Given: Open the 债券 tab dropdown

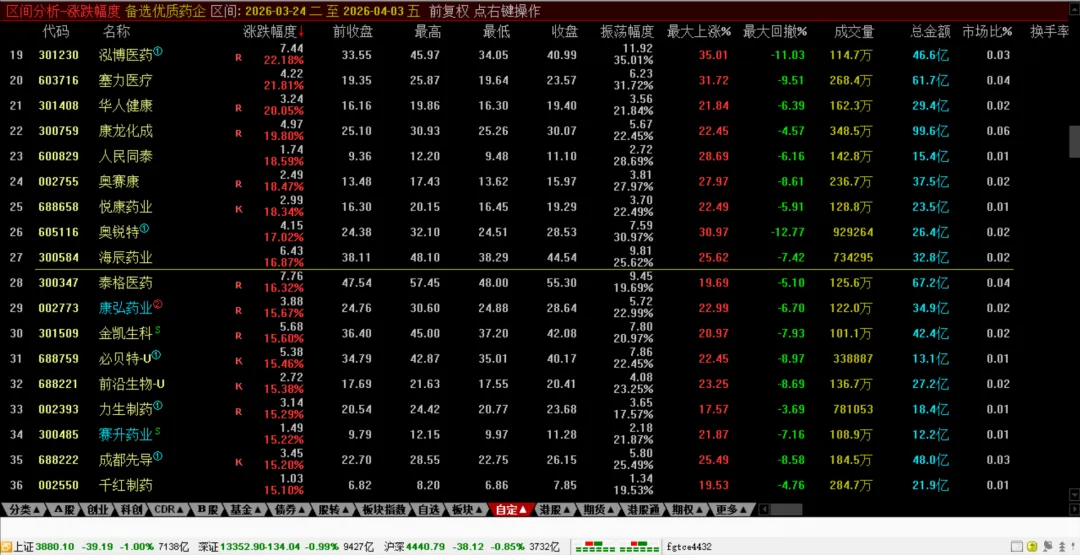Looking at the screenshot, I should click(x=290, y=510).
